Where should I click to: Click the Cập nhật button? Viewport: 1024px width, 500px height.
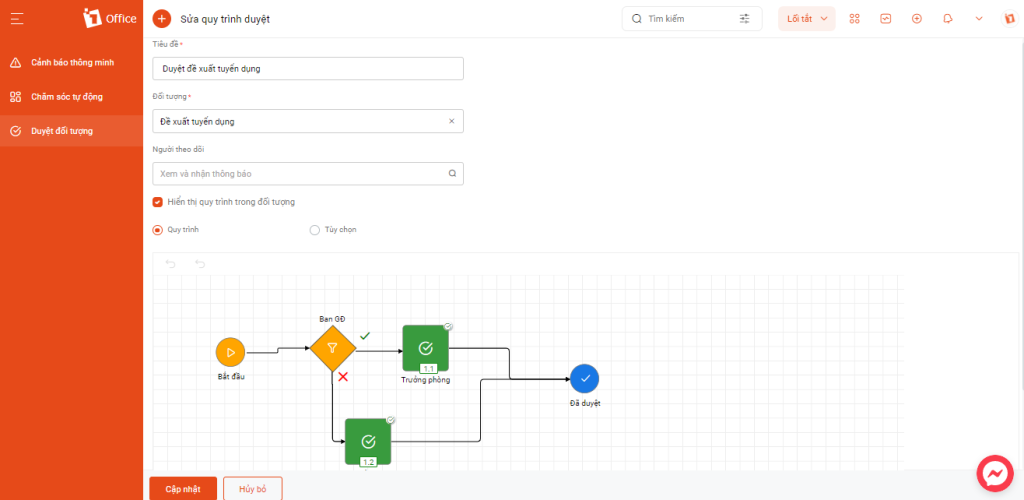(x=183, y=489)
